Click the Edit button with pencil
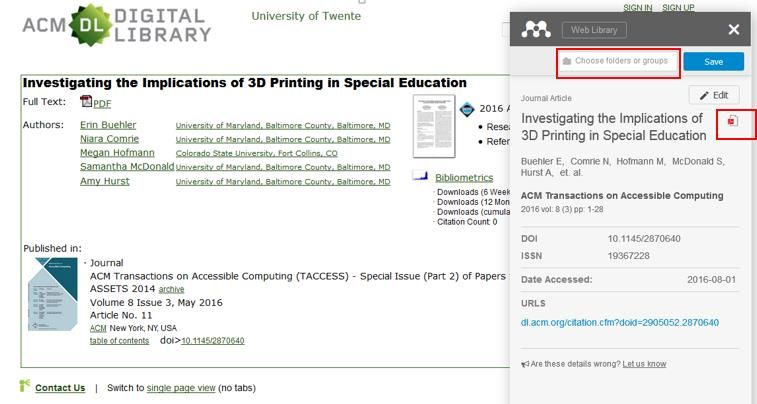This screenshot has width=757, height=404. pyautogui.click(x=714, y=95)
